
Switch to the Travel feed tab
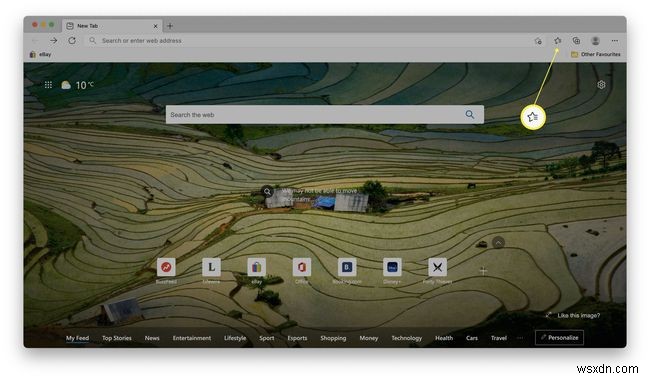coord(499,338)
